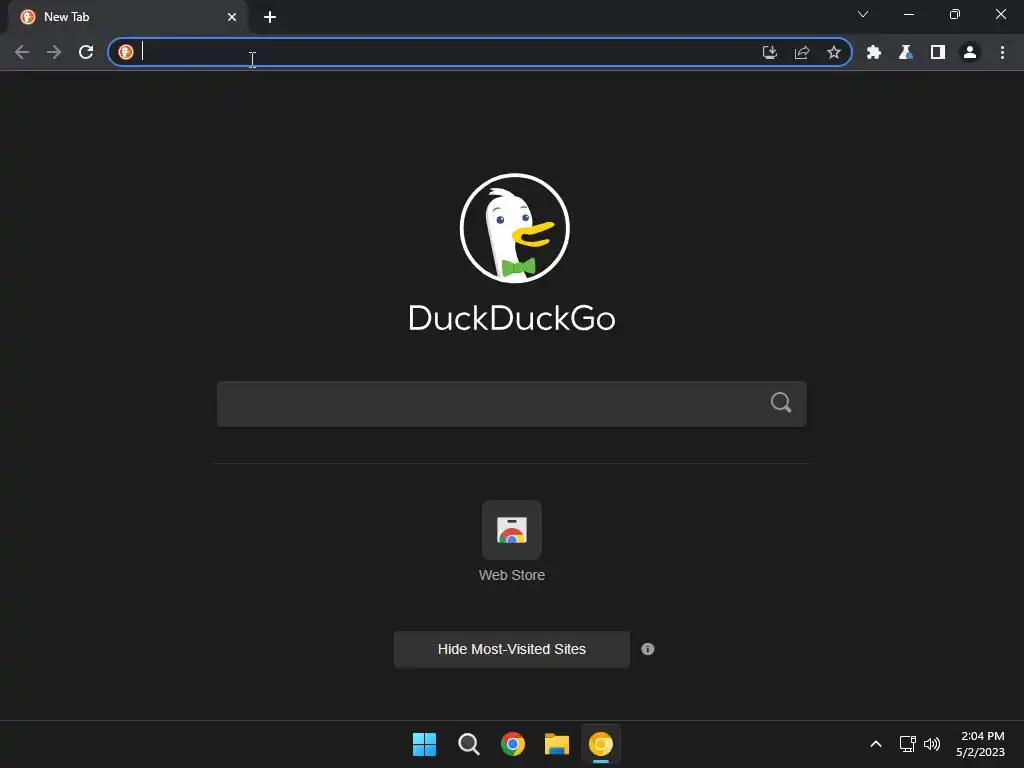Restore down the browser window
The width and height of the screenshot is (1024, 768).
coord(955,14)
